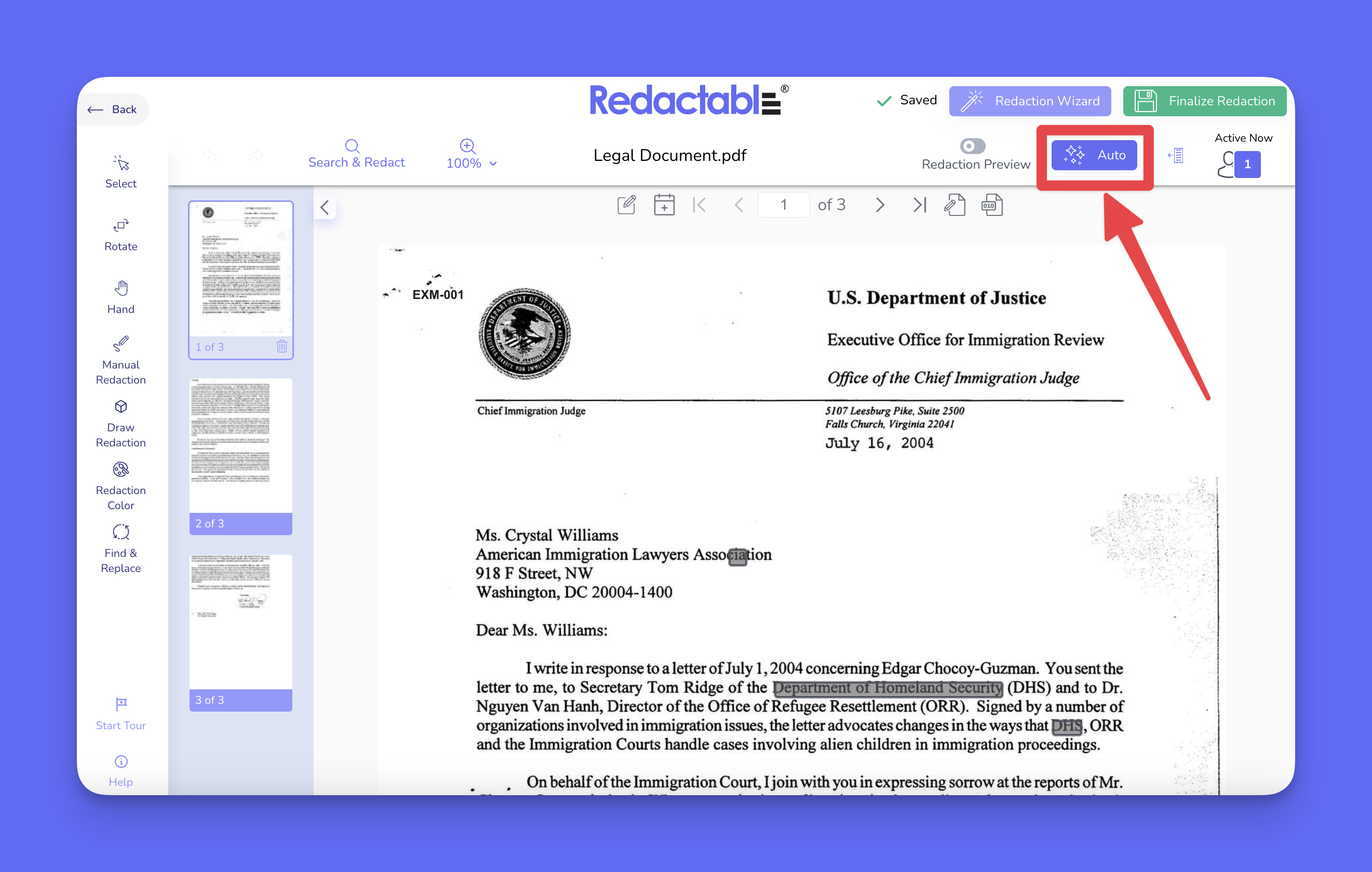Select the Rotate tool
The width and height of the screenshot is (1372, 872).
pos(120,234)
